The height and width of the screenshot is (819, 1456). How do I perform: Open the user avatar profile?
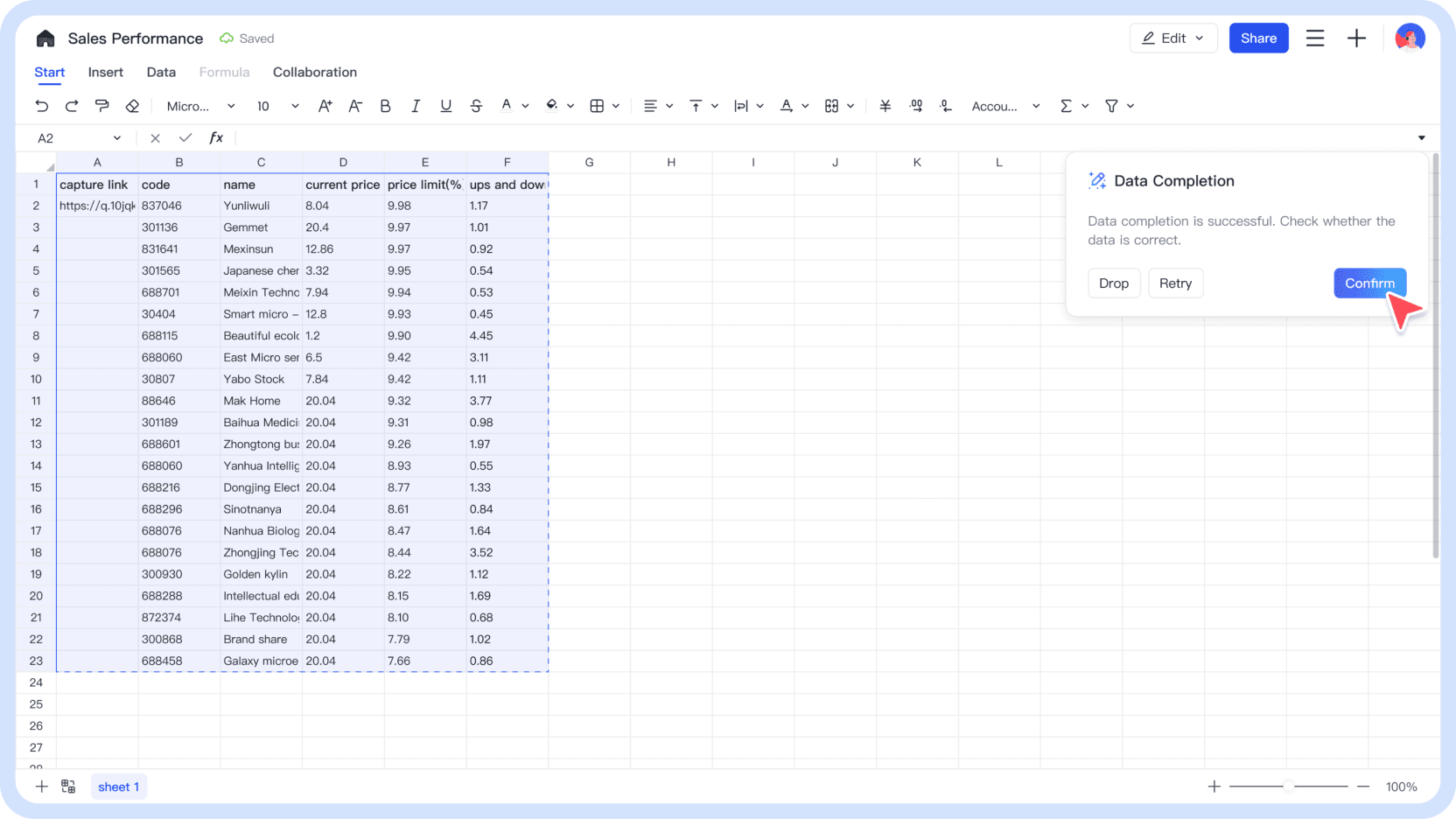pyautogui.click(x=1410, y=38)
